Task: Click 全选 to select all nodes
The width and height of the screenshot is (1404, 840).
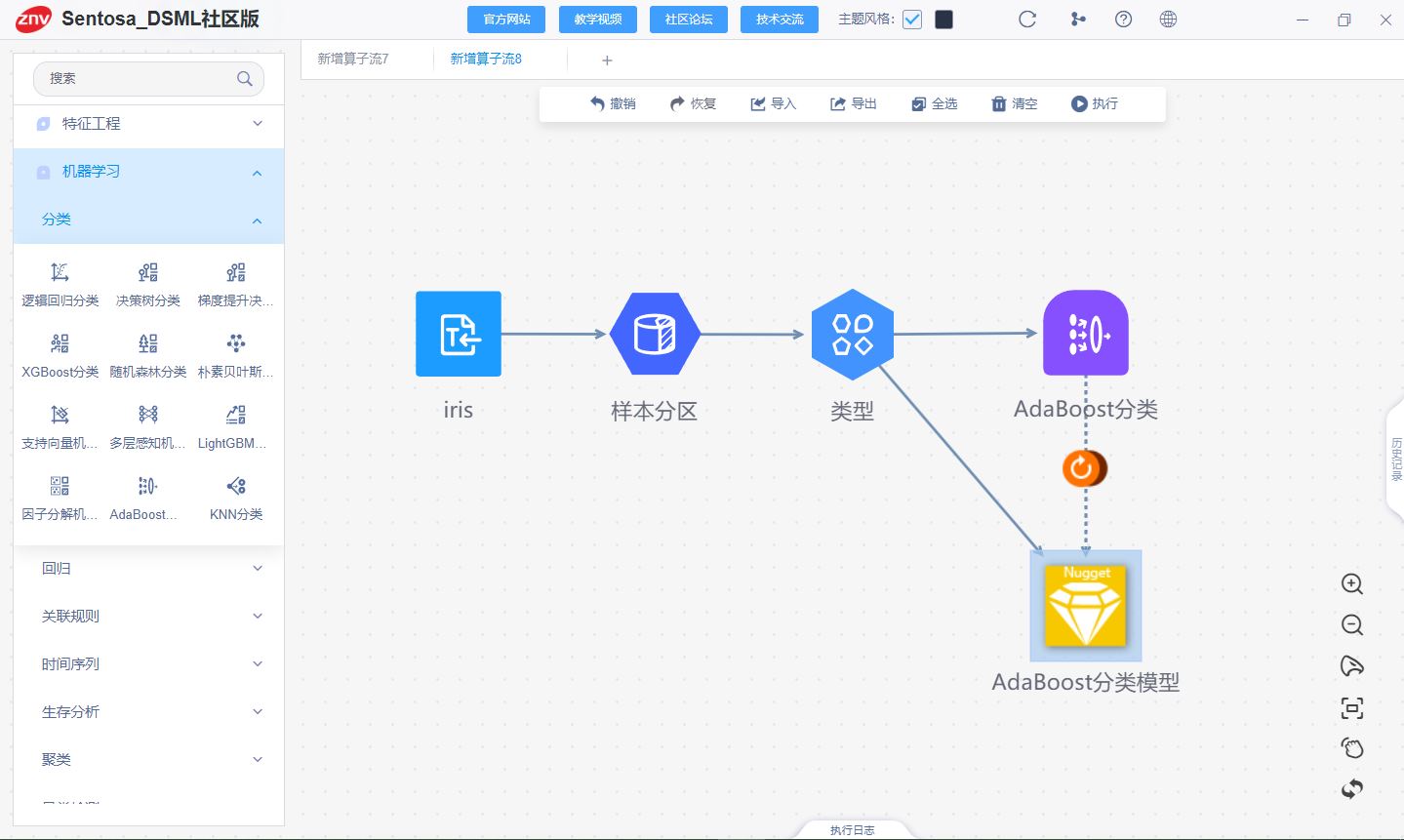Action: 934,103
